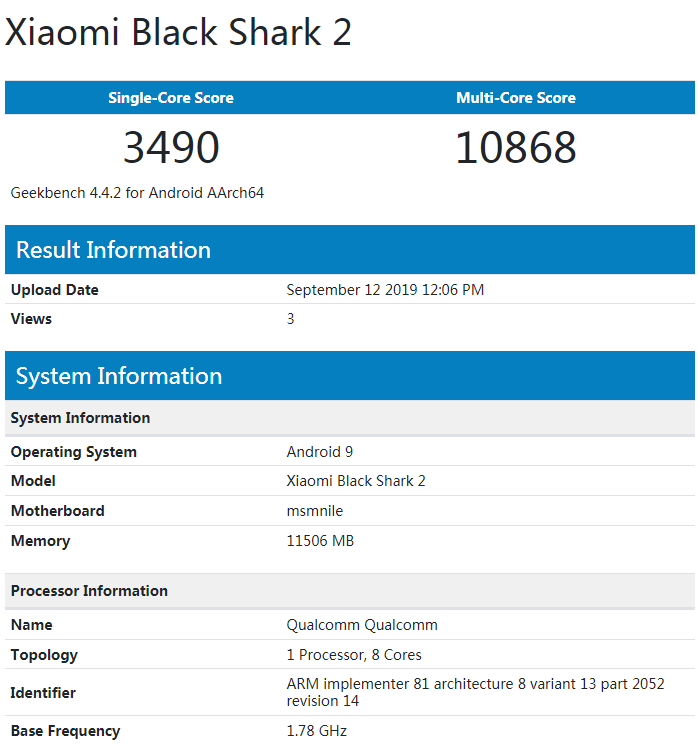699x752 pixels.
Task: Click the Xiaomi Black Shark 2 page title
Action: pos(179,32)
